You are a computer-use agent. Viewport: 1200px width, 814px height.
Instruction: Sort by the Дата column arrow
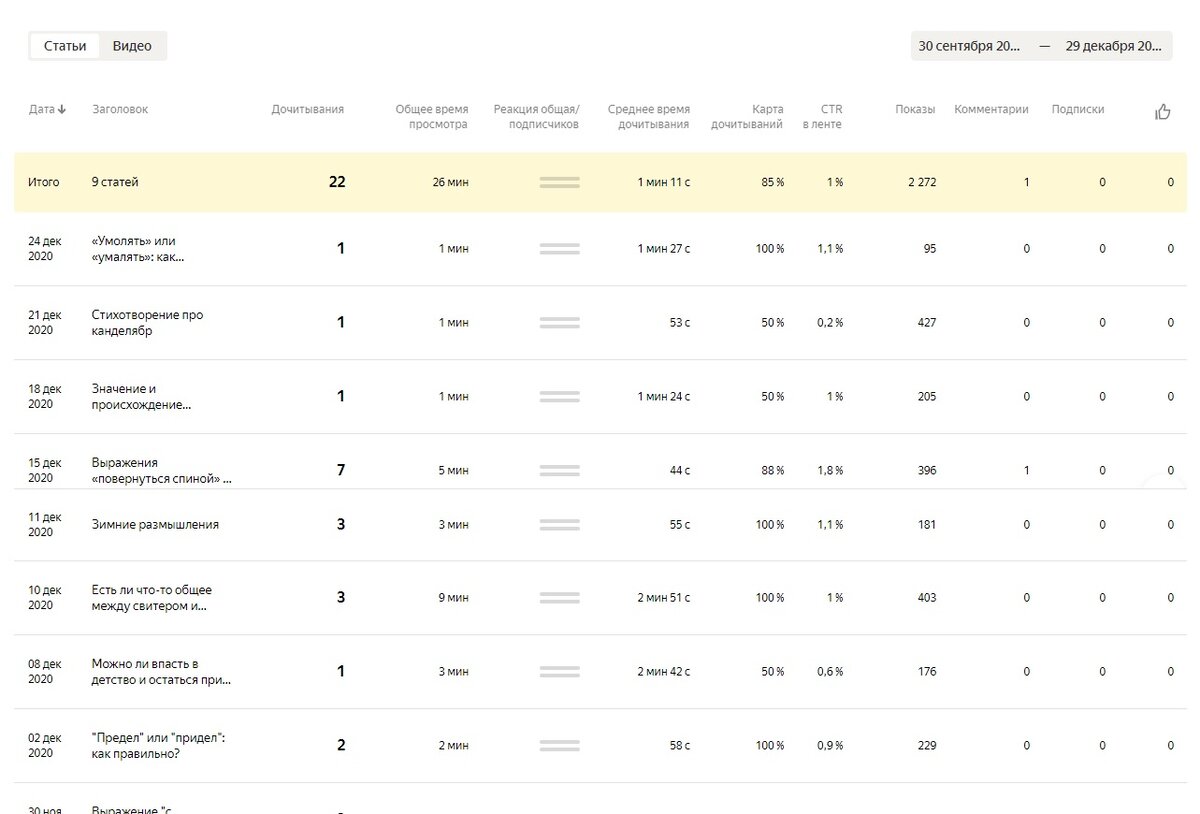[x=62, y=110]
